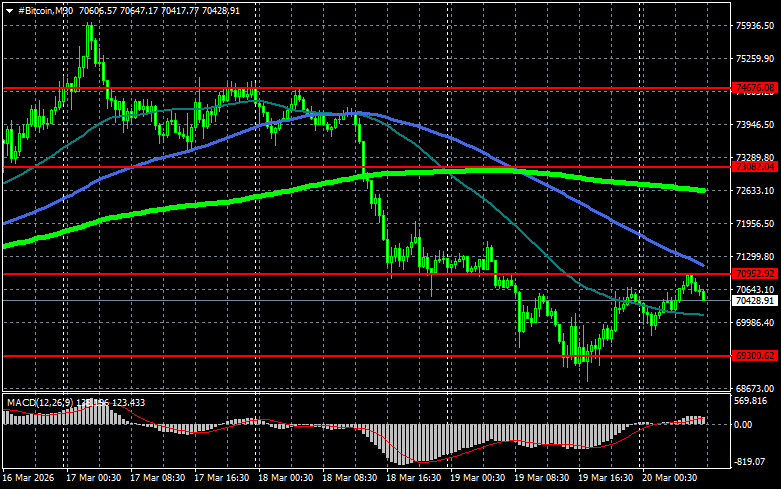781x489 pixels.
Task: Click the 69986.40 price scale value
Action: pos(755,323)
